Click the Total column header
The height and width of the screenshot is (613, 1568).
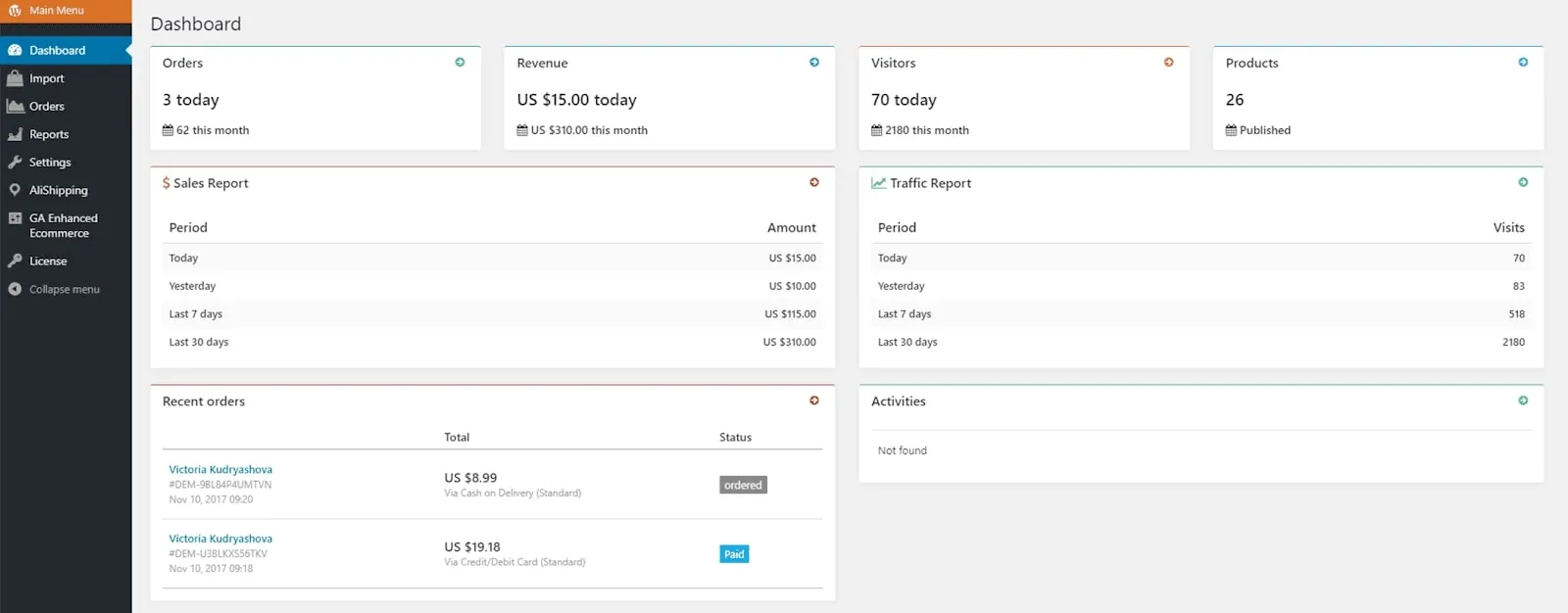(457, 438)
